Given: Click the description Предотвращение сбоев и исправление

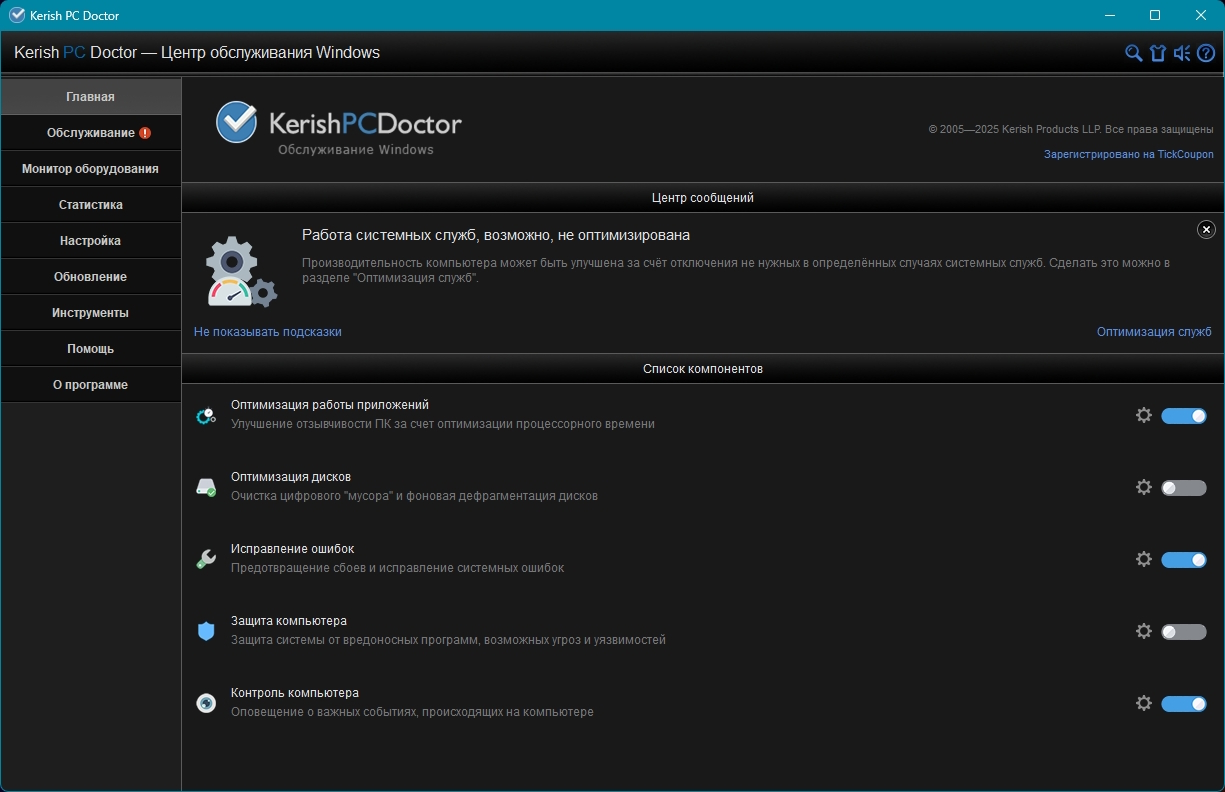Looking at the screenshot, I should (398, 568).
